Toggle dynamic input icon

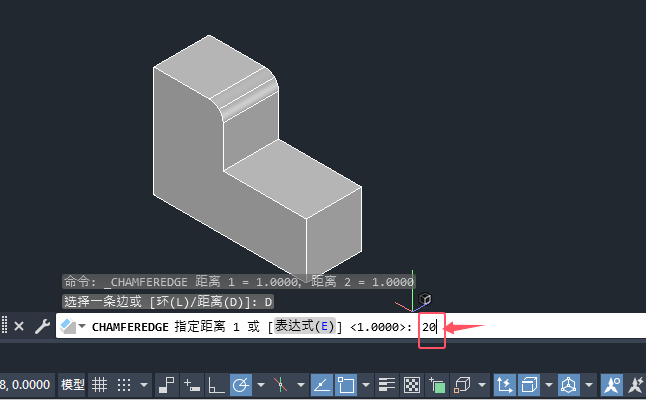coord(191,385)
